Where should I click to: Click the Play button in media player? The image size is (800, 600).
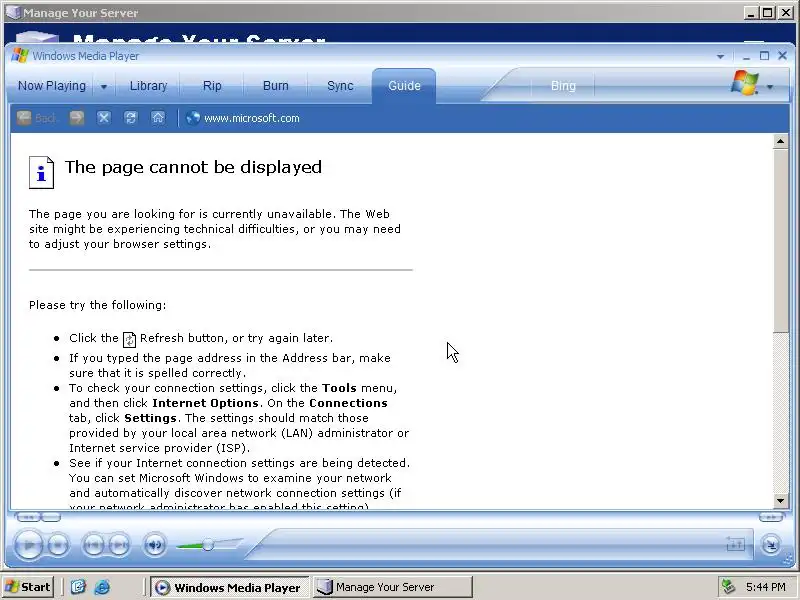coord(28,545)
